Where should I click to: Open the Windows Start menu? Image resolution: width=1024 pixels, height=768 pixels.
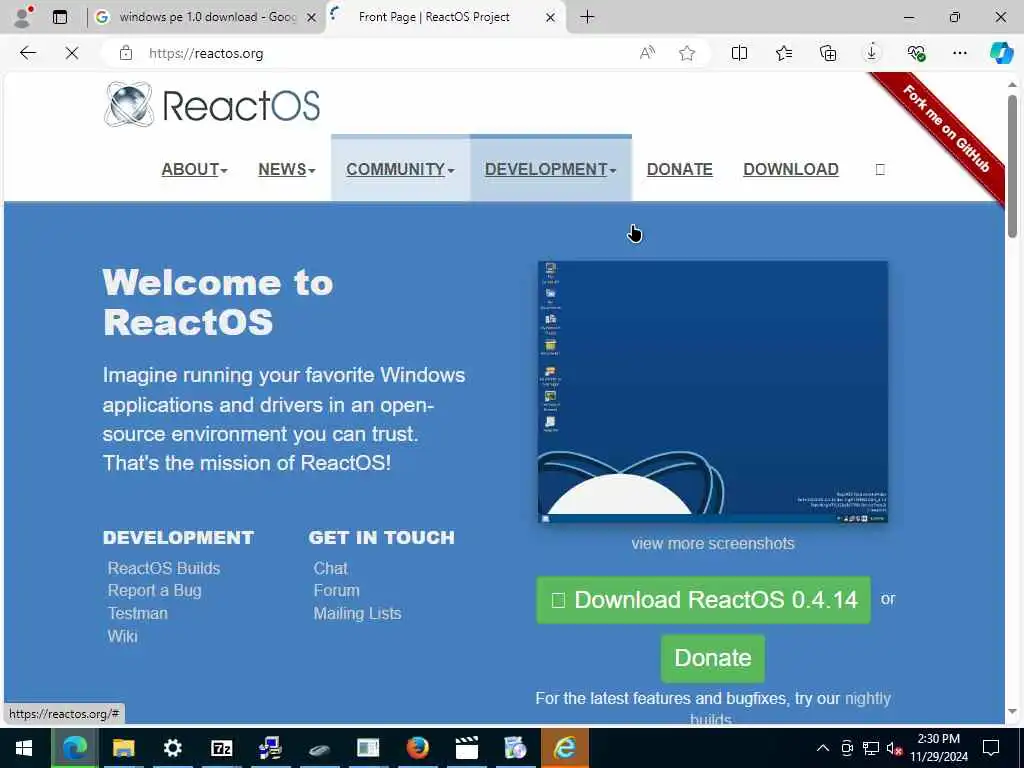[x=24, y=748]
